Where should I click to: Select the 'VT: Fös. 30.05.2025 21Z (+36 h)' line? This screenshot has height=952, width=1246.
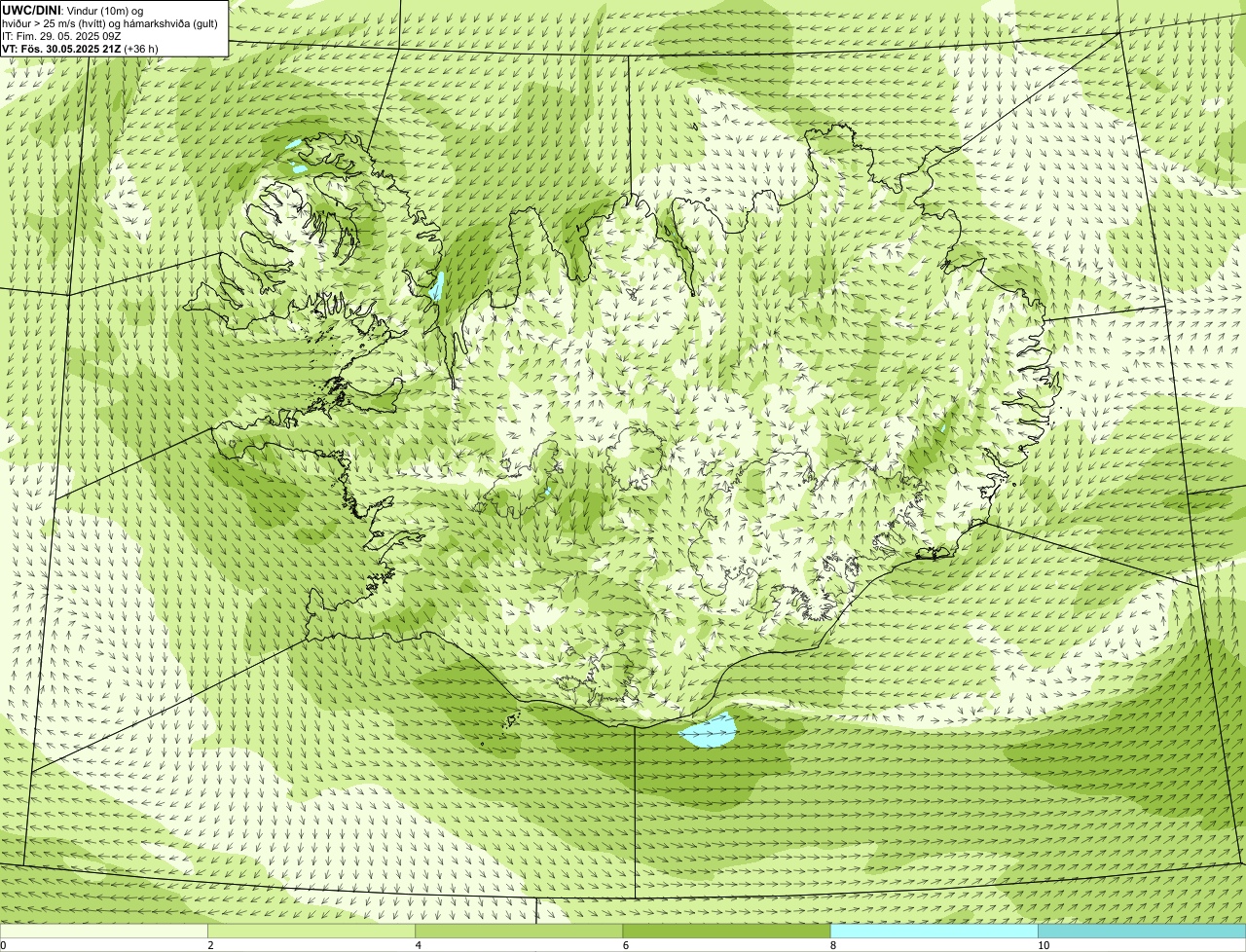click(80, 48)
